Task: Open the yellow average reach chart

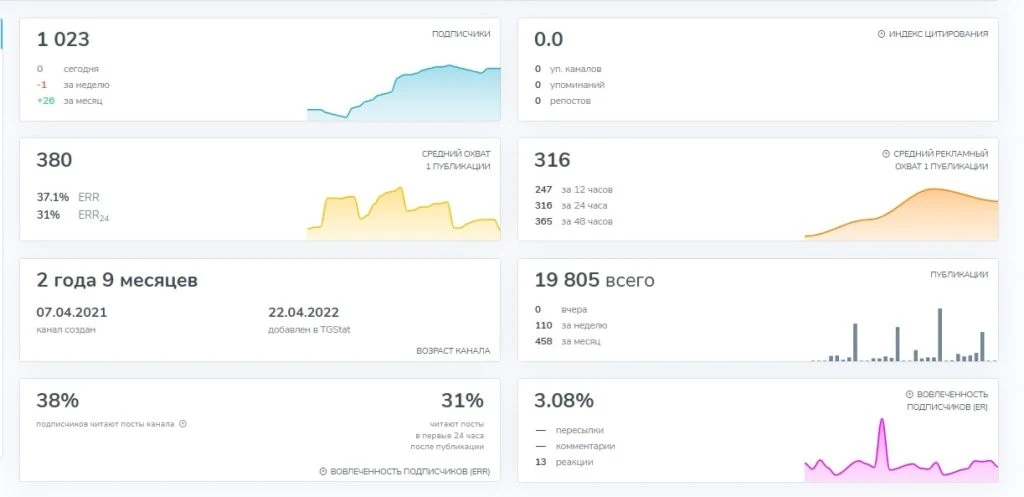Action: tap(404, 213)
